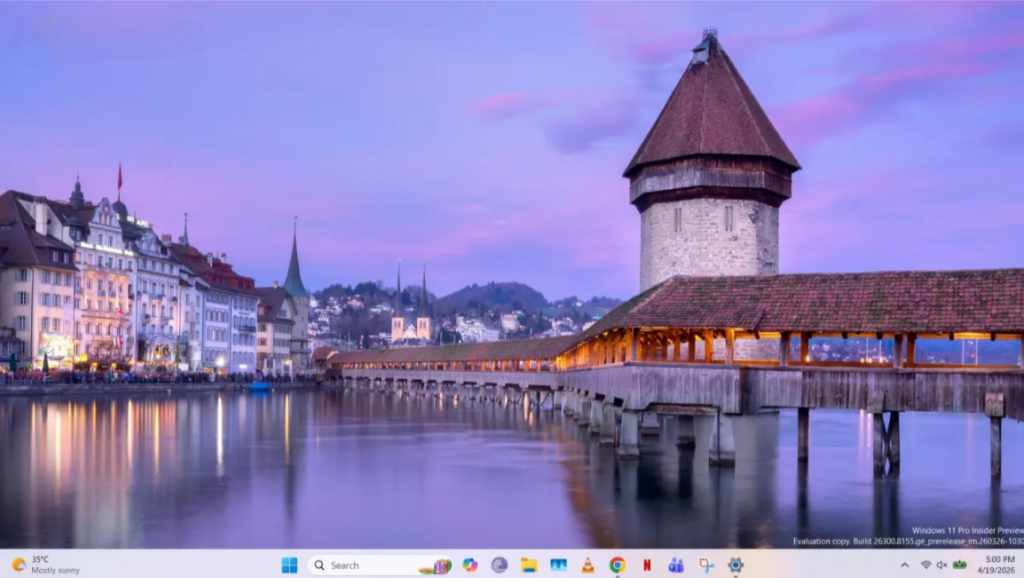Open Wi-Fi network settings in tray
The height and width of the screenshot is (578, 1024).
[x=926, y=565]
